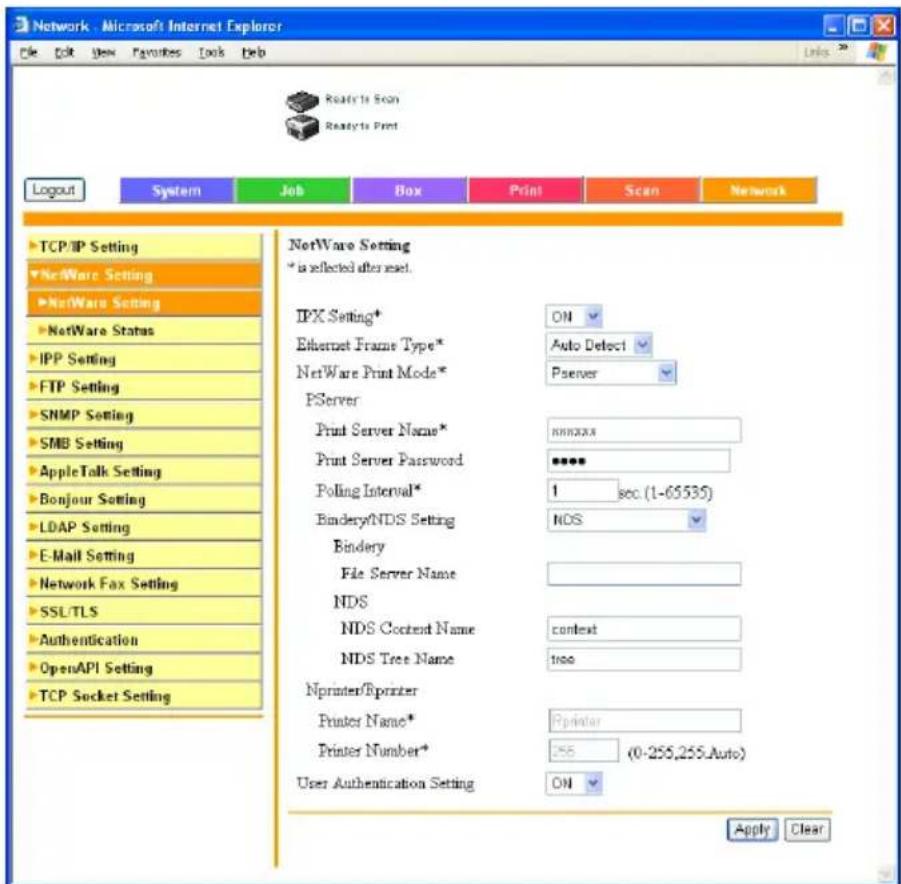Image resolution: width=901 pixels, height=884 pixels.
Task: Open SSL/TLS in sidebar
Action: click(x=144, y=612)
